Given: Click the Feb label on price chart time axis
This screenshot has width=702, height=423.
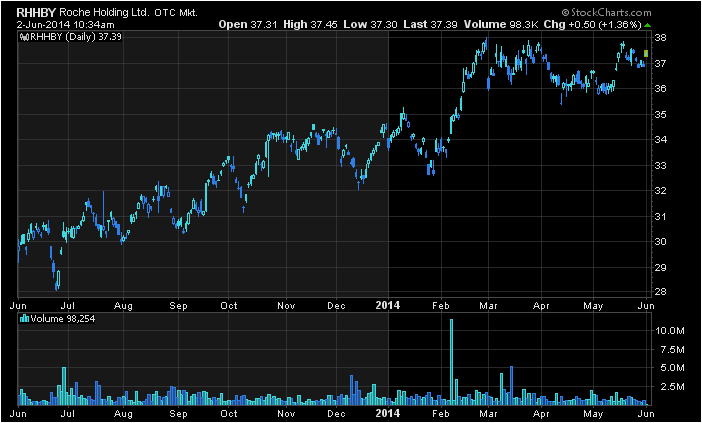Looking at the screenshot, I should click(441, 306).
